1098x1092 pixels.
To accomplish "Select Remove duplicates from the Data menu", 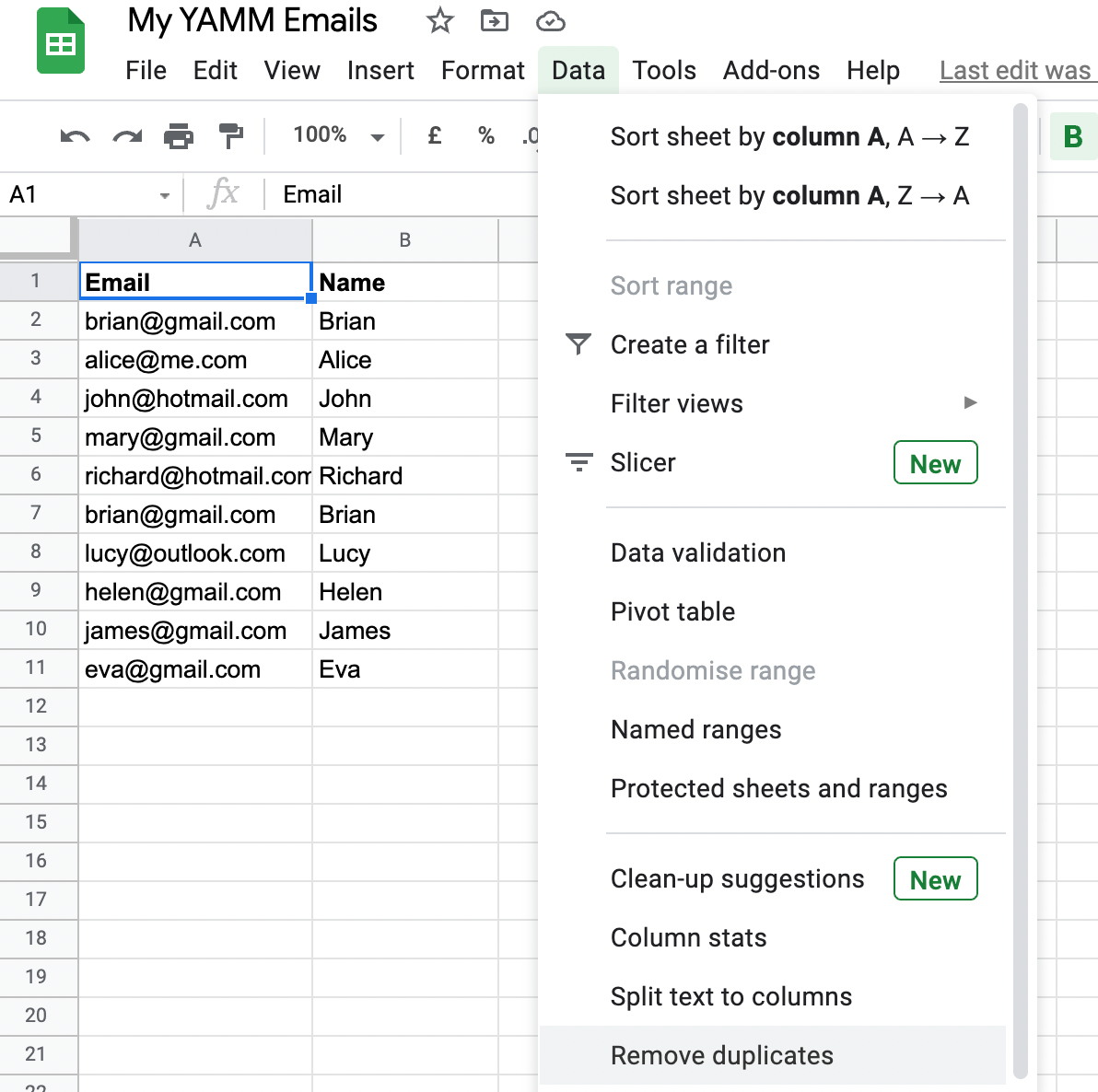I will tap(721, 1055).
